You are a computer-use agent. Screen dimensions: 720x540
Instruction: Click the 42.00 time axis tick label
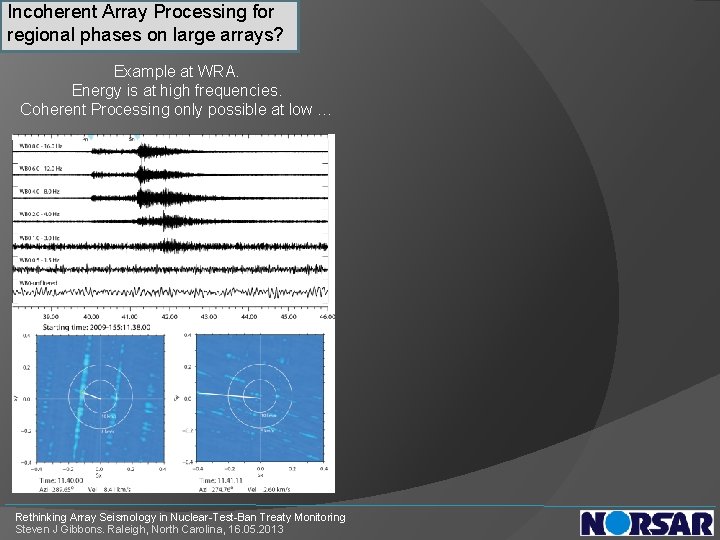[x=170, y=317]
